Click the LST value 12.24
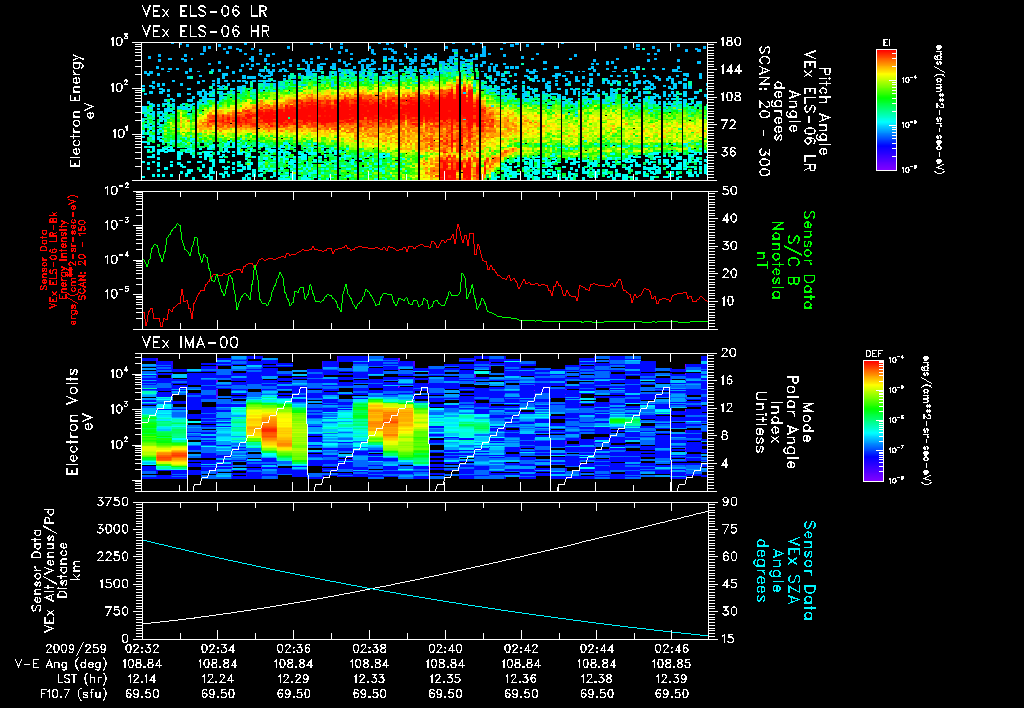 tap(218, 679)
